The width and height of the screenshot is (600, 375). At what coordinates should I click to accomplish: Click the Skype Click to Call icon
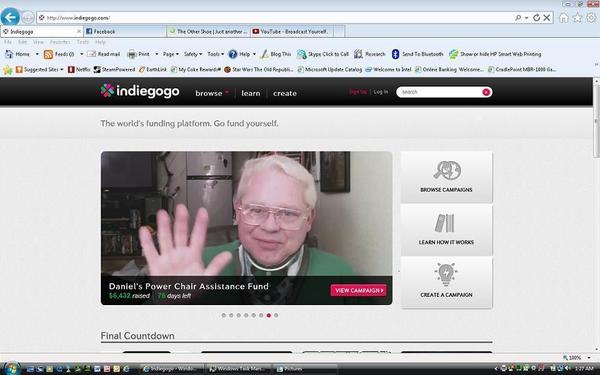click(302, 54)
